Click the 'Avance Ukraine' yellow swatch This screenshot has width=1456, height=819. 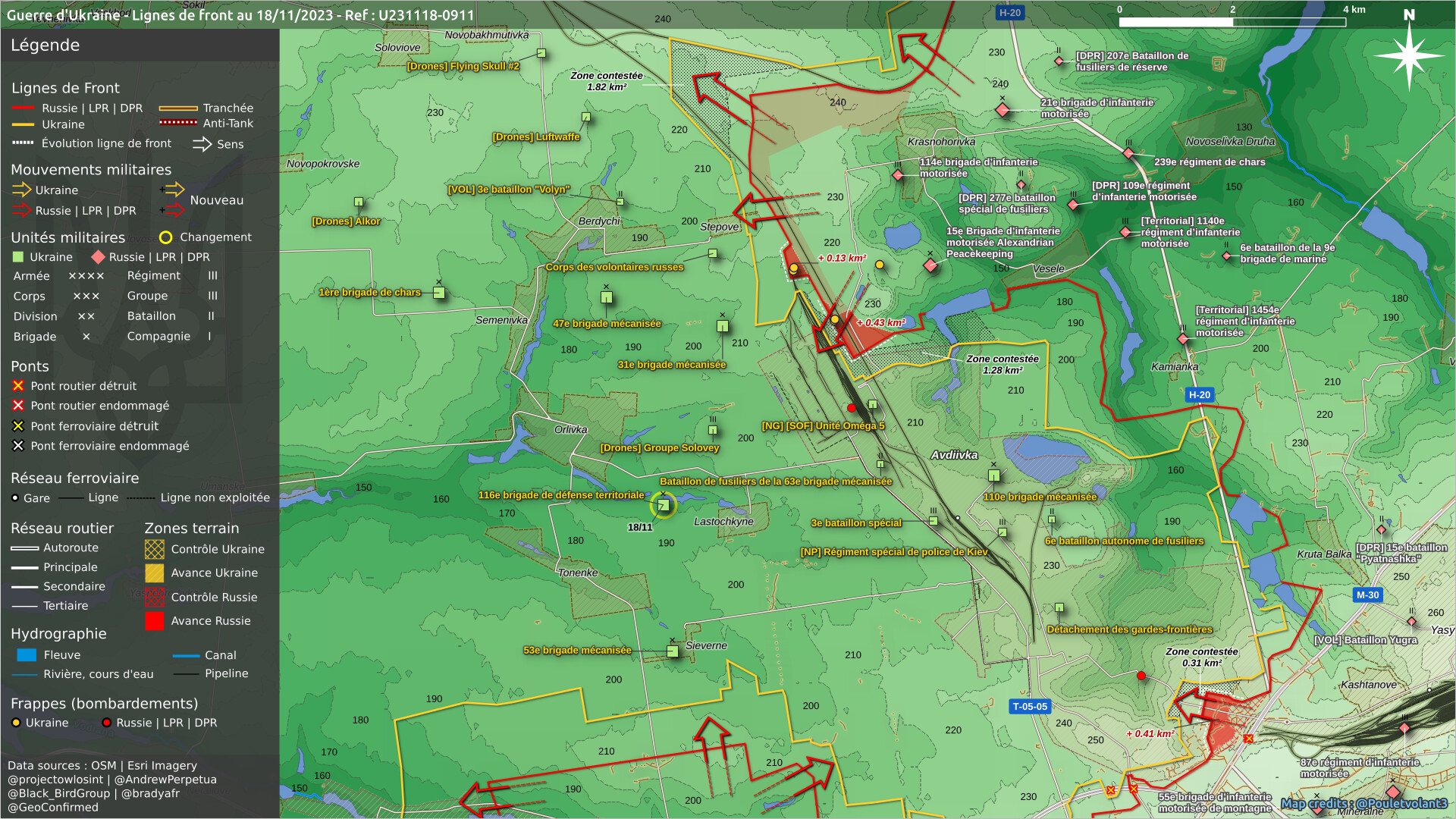point(155,573)
